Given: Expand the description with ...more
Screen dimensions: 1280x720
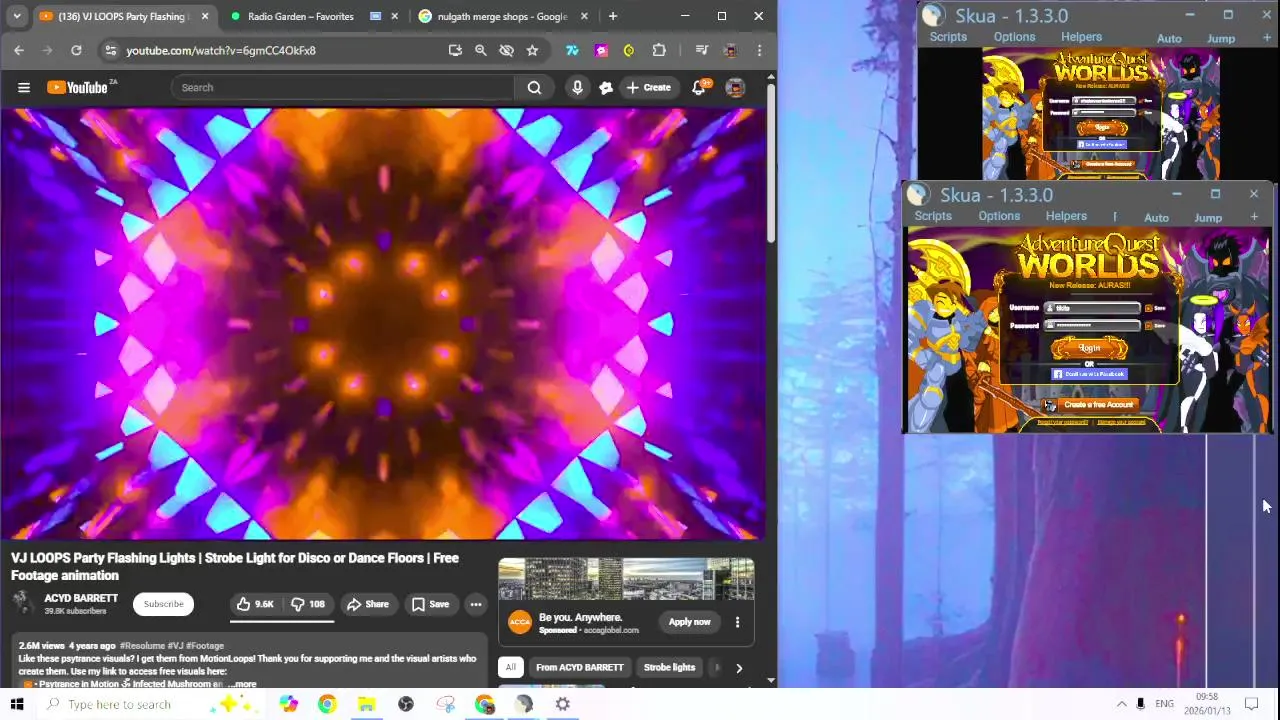Looking at the screenshot, I should [x=240, y=684].
